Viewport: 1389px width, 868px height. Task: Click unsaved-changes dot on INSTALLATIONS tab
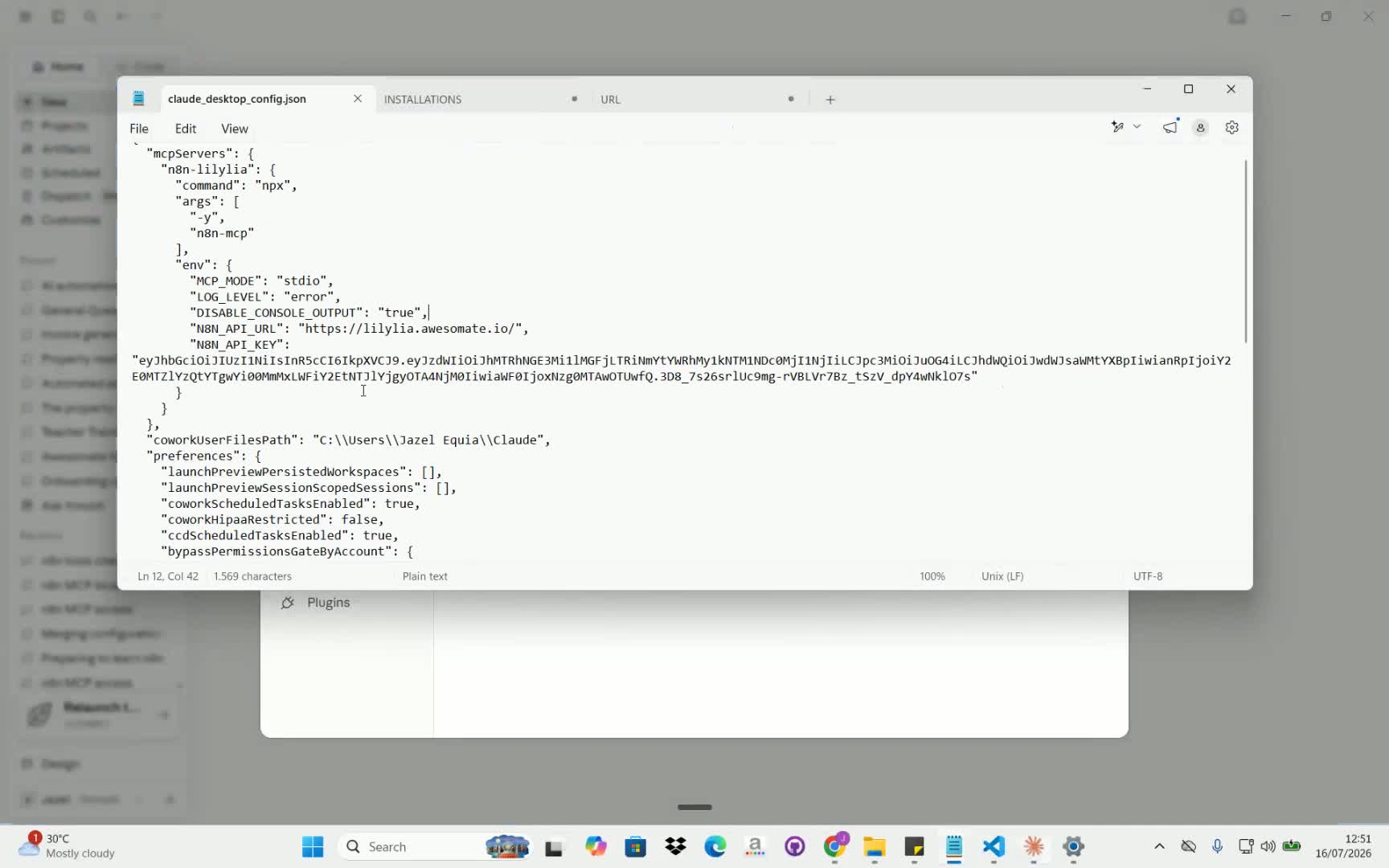click(x=574, y=99)
